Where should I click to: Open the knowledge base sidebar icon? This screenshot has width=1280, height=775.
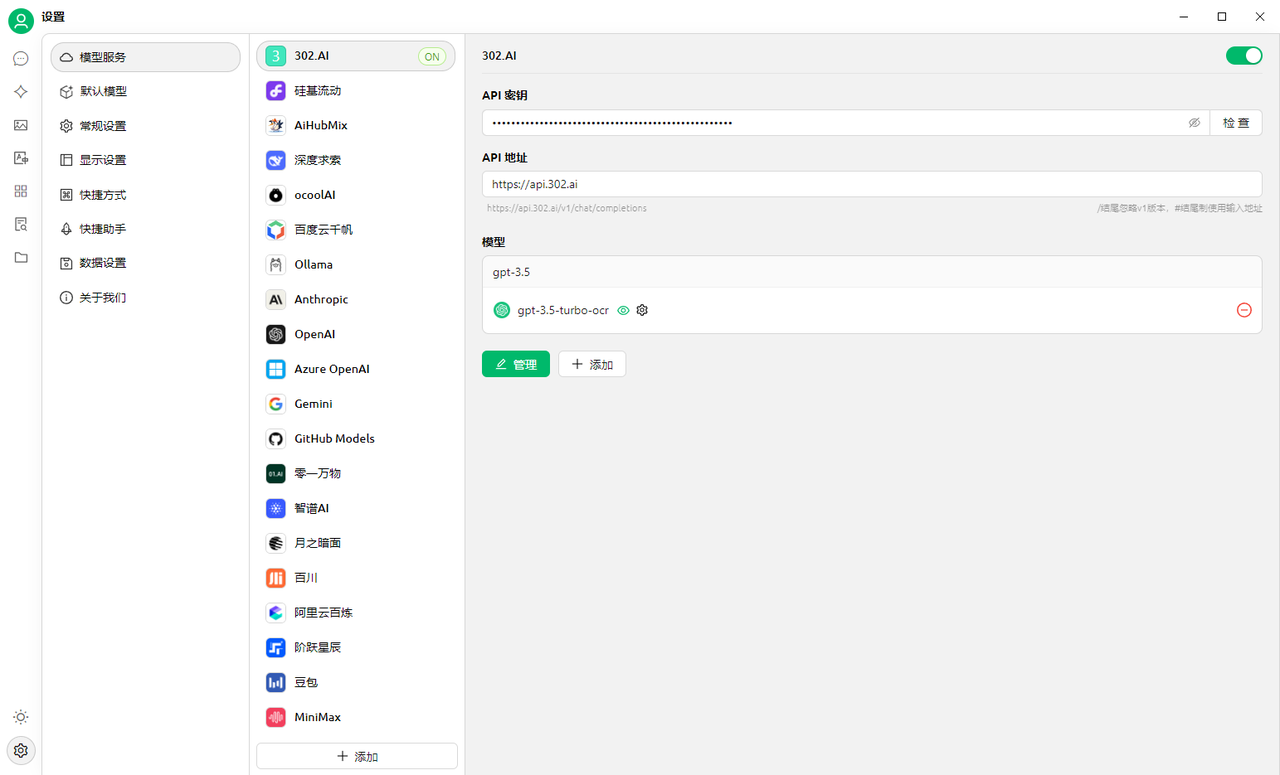tap(21, 224)
